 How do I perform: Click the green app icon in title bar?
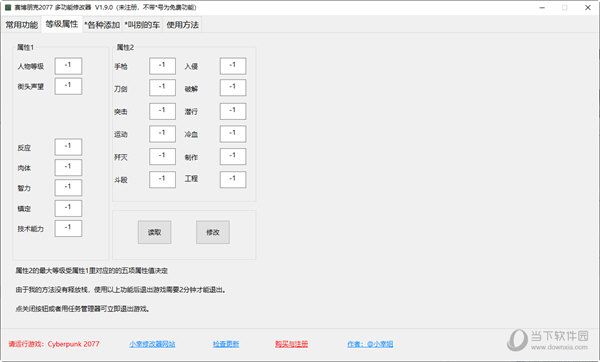(8, 7)
